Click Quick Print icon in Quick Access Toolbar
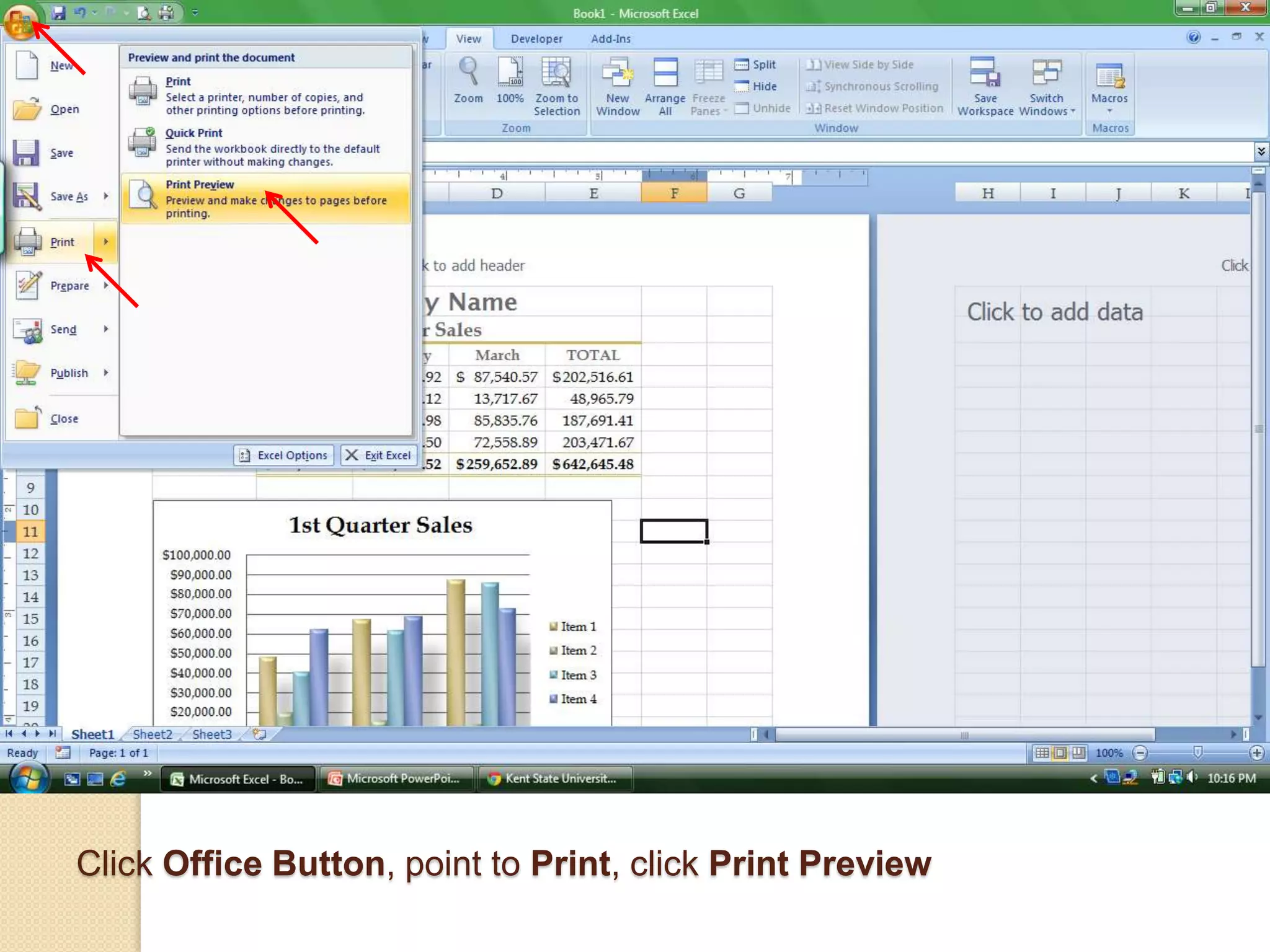This screenshot has width=1270, height=952. click(x=166, y=12)
